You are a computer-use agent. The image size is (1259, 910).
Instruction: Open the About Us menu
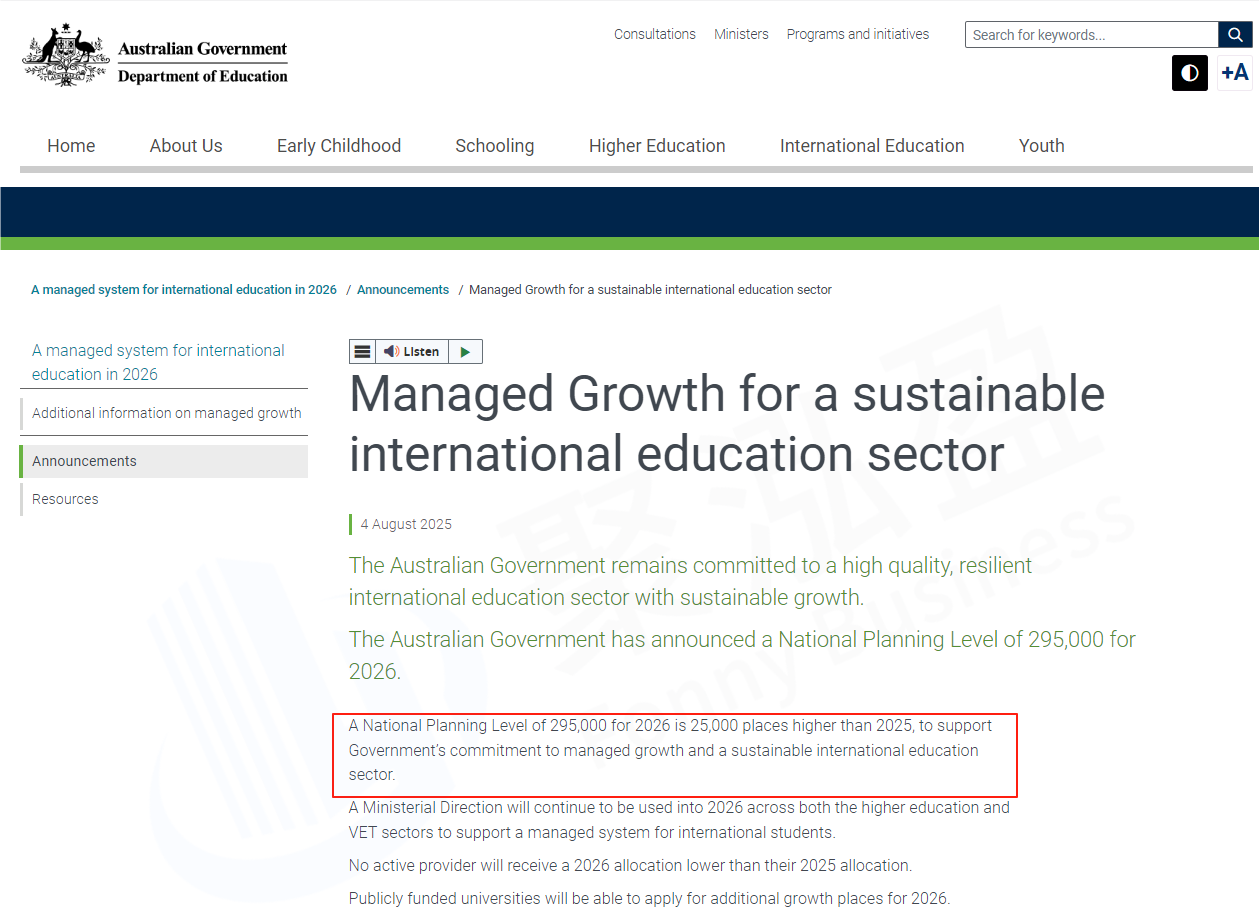186,146
